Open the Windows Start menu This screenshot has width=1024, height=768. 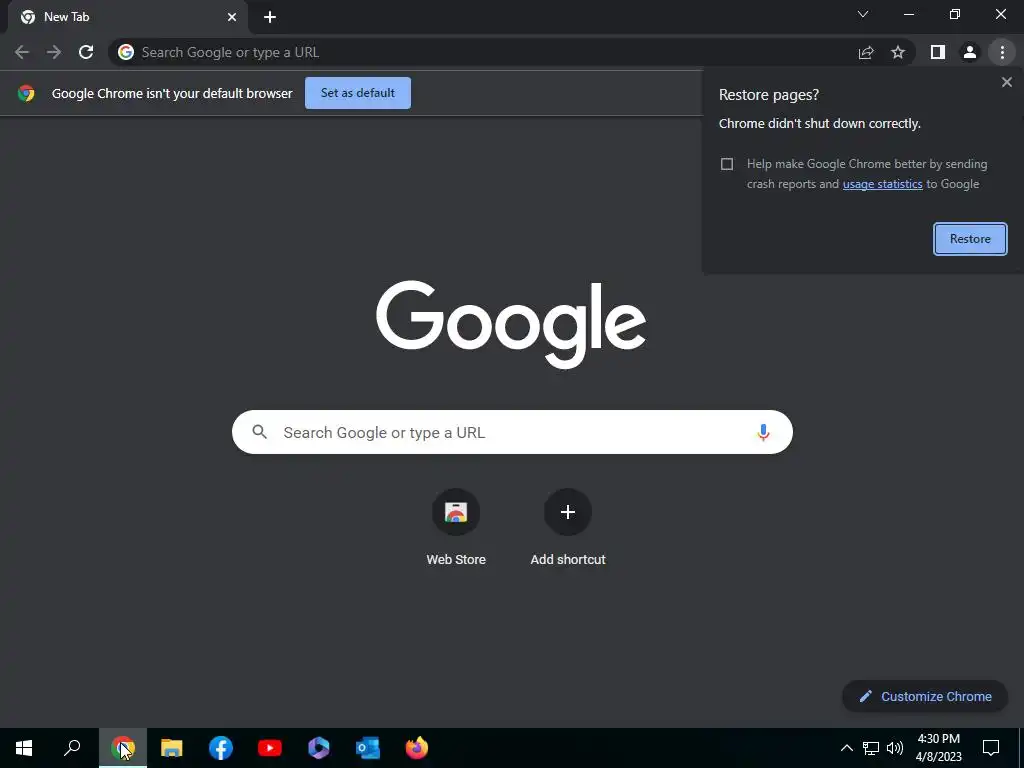24,748
